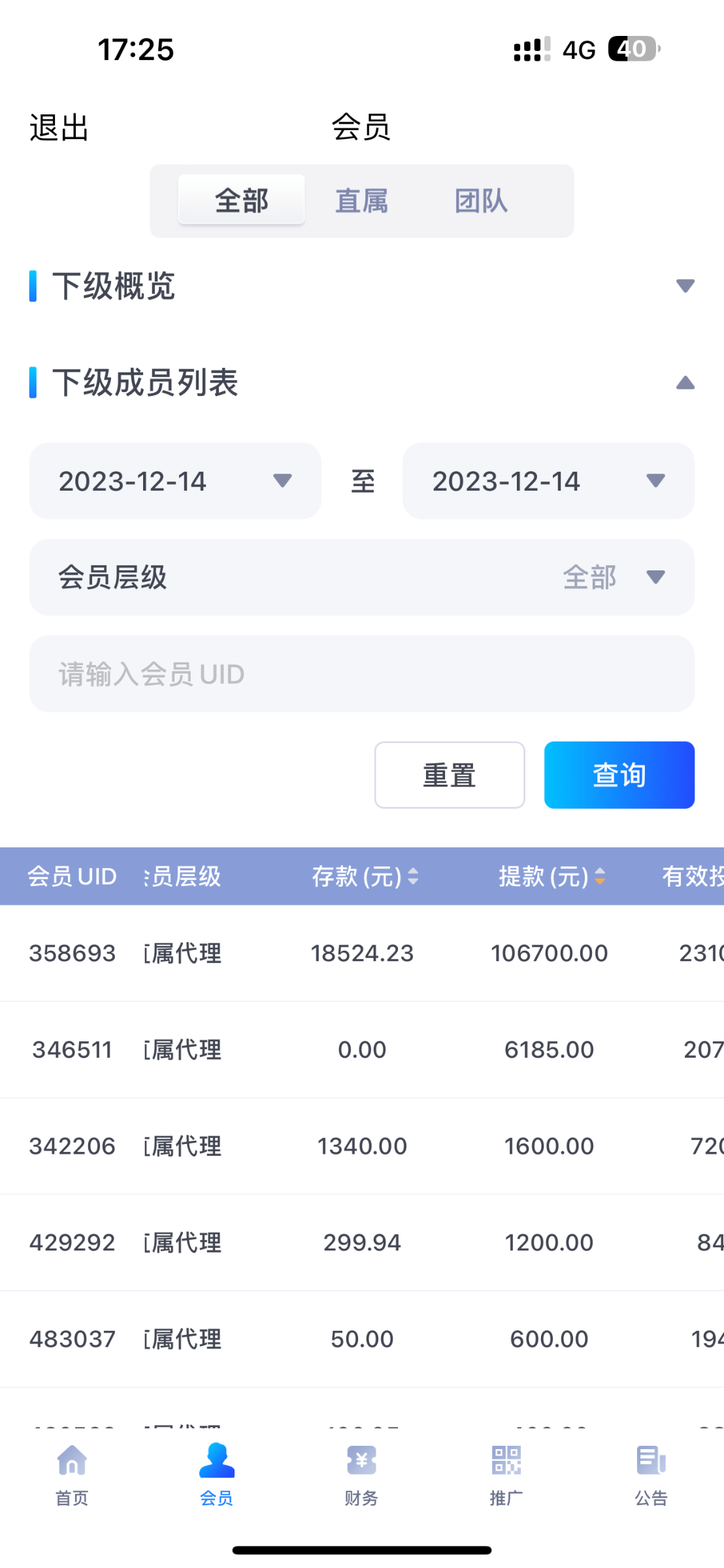Open the 首页 home icon

72,1461
